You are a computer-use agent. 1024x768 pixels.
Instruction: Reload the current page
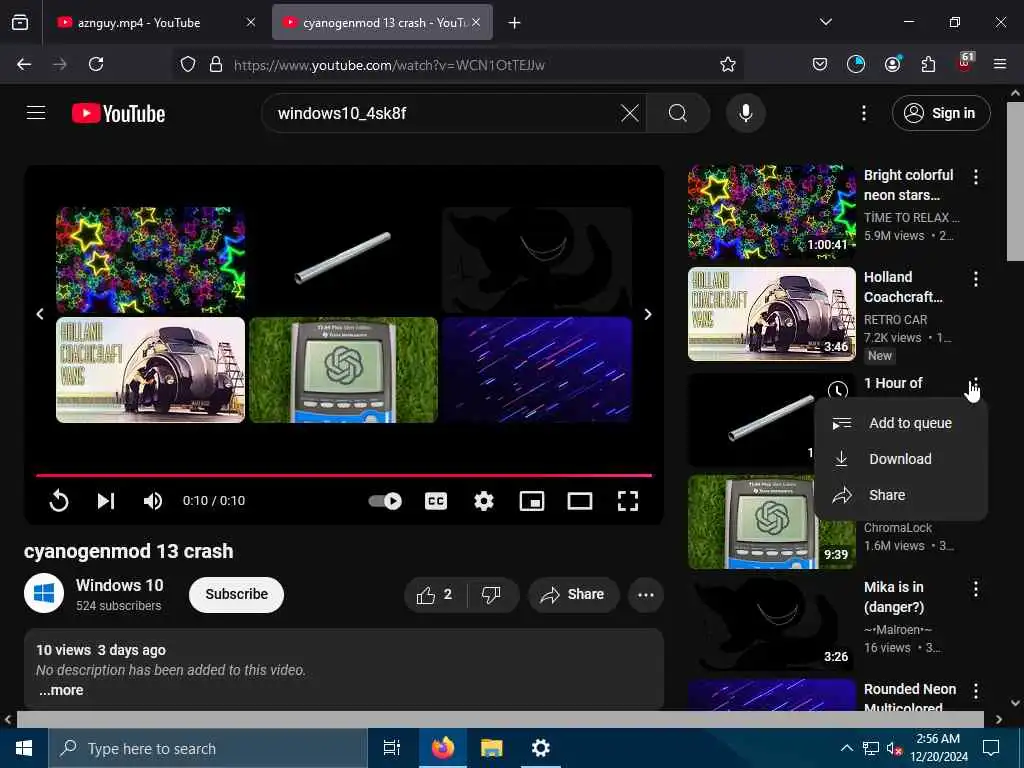tap(96, 64)
